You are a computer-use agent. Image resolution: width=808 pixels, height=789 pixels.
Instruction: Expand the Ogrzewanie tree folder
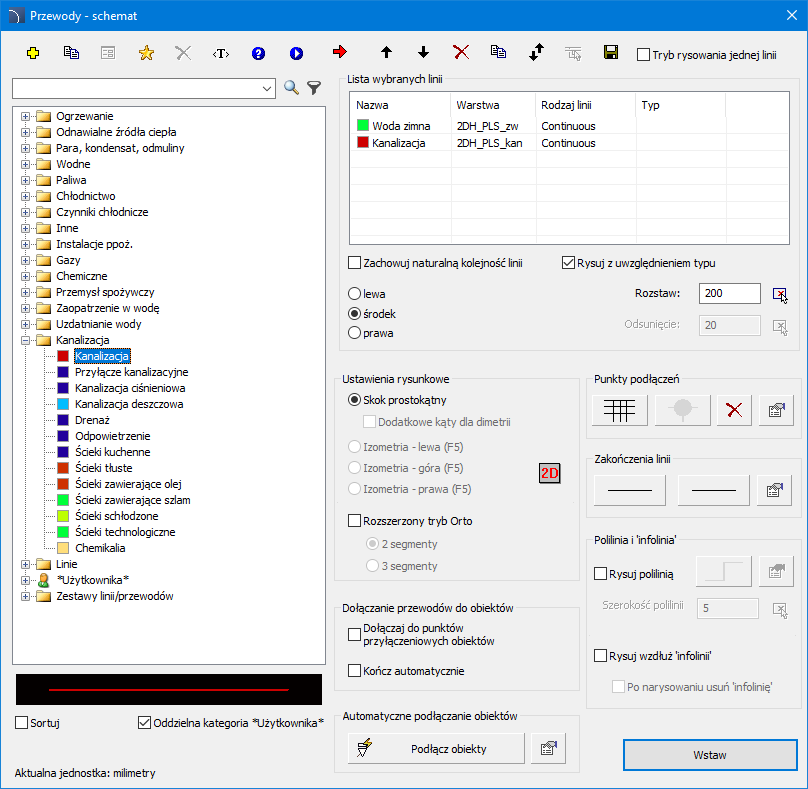tap(25, 116)
